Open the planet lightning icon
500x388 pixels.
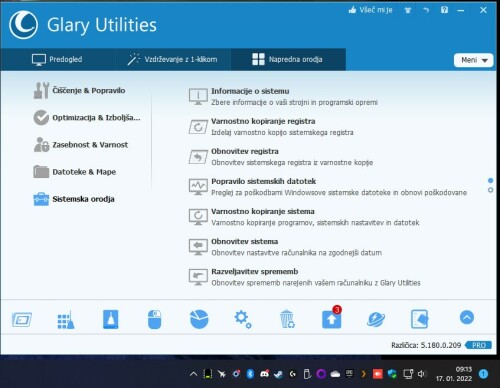coord(376,319)
